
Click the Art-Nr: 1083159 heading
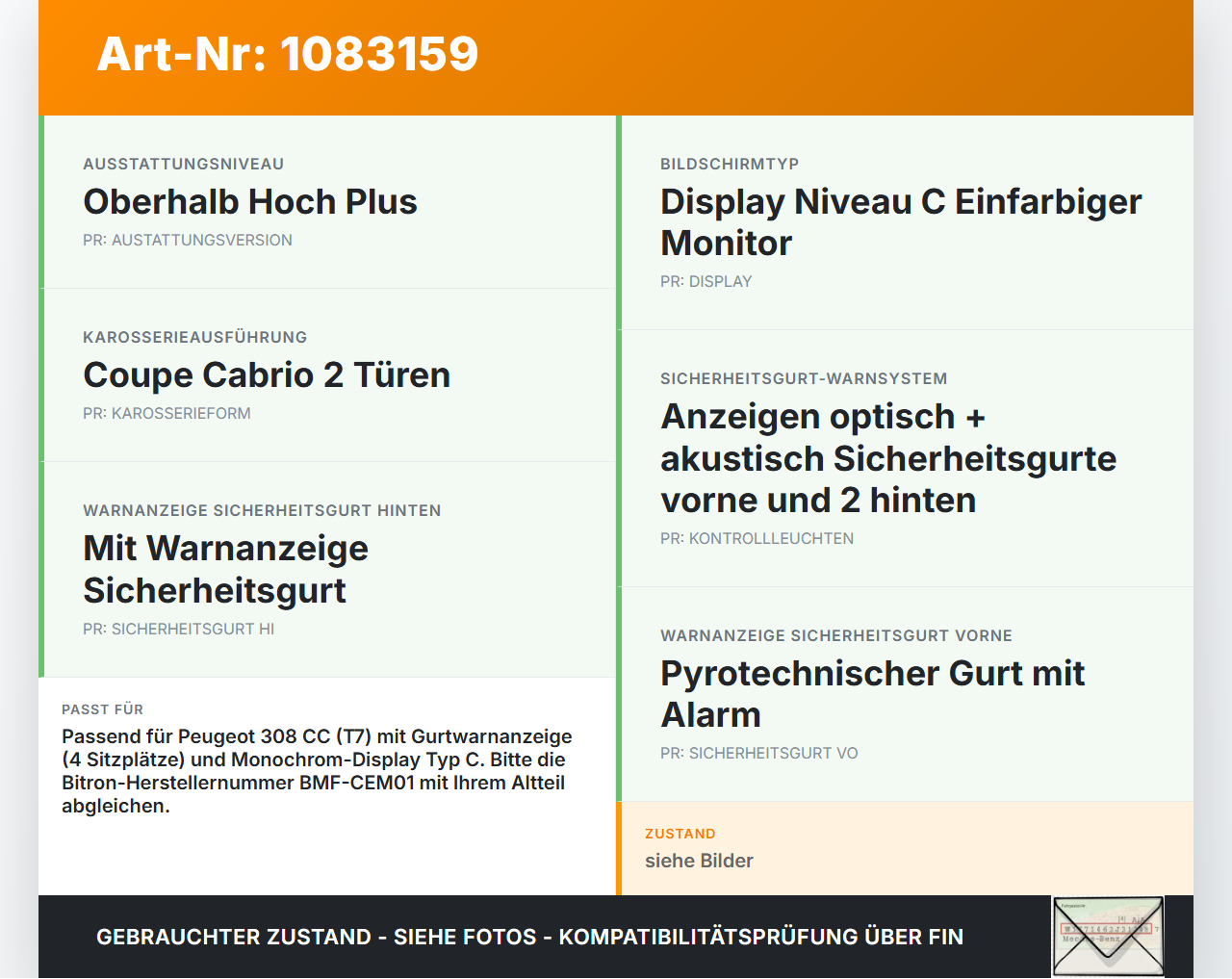click(288, 54)
